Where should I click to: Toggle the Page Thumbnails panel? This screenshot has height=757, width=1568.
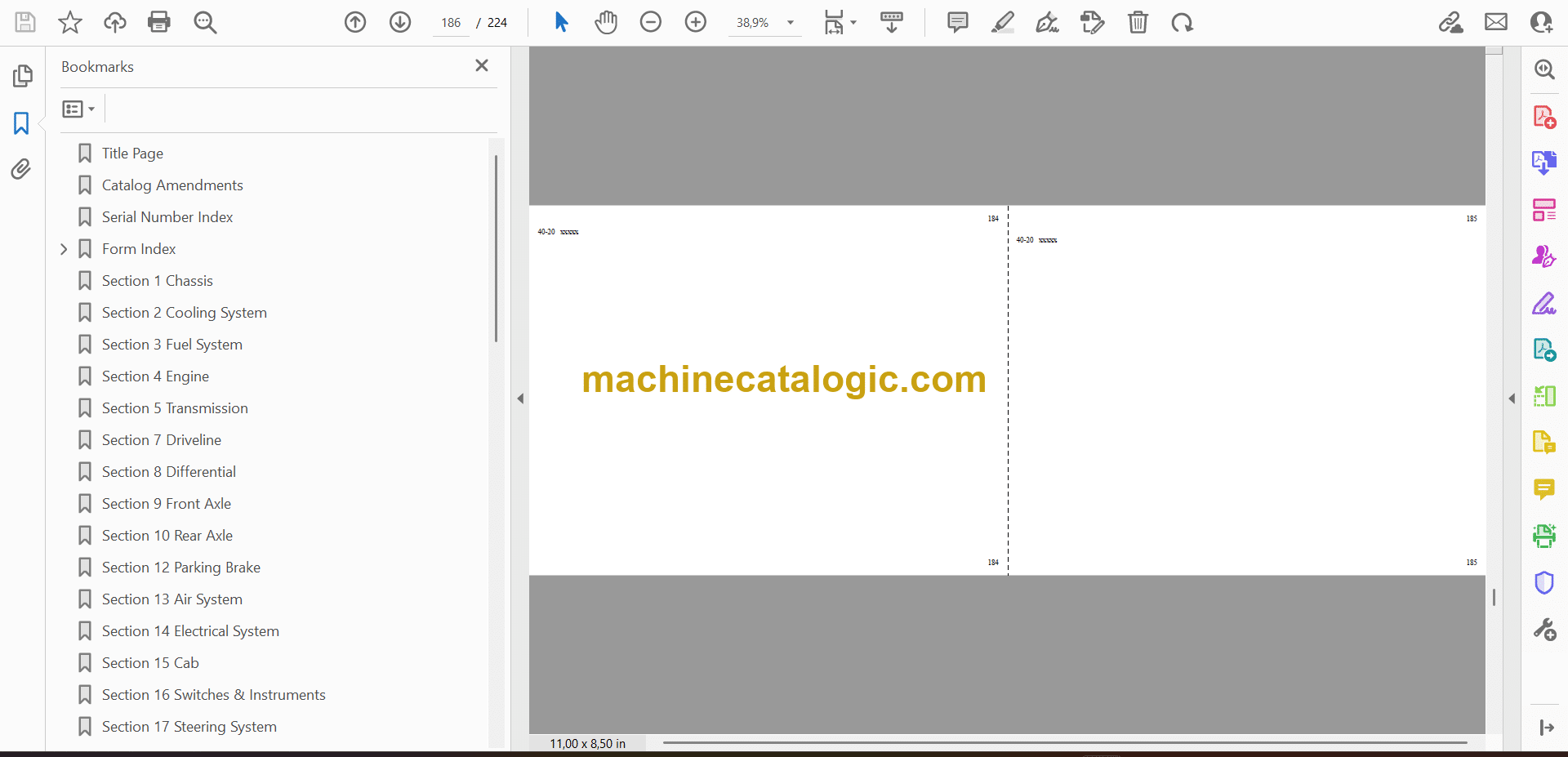(22, 76)
